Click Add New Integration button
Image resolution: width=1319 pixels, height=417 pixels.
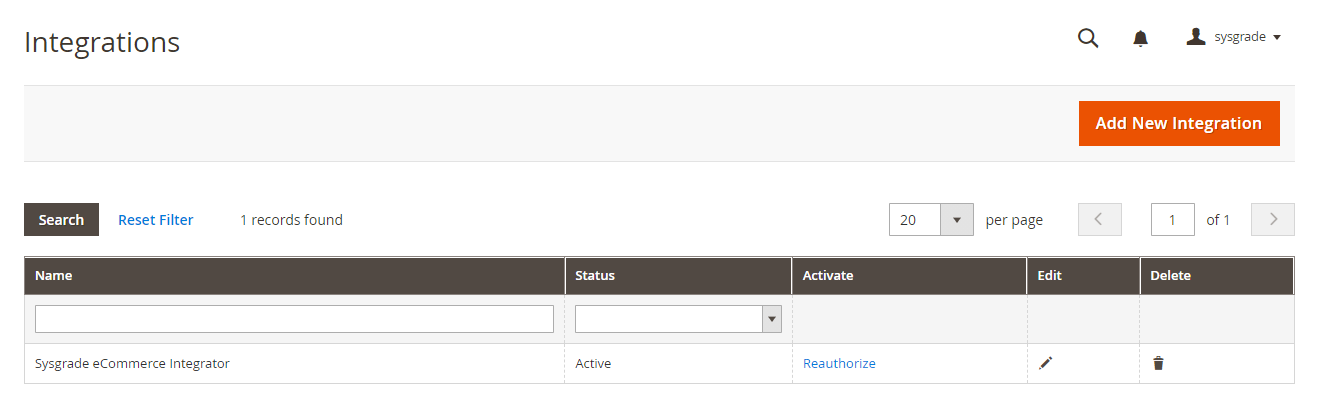[1179, 123]
